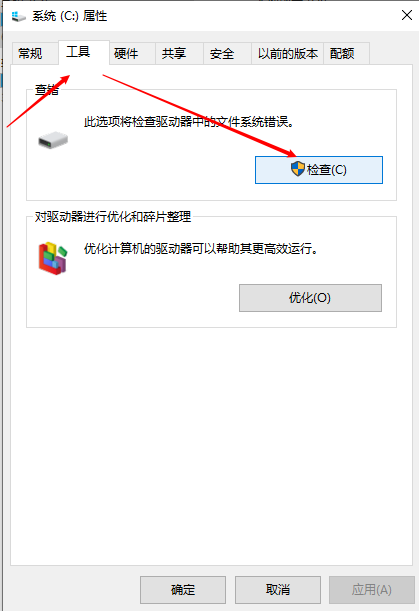419x611 pixels.
Task: Open the 硬件 tab
Action: (126, 53)
